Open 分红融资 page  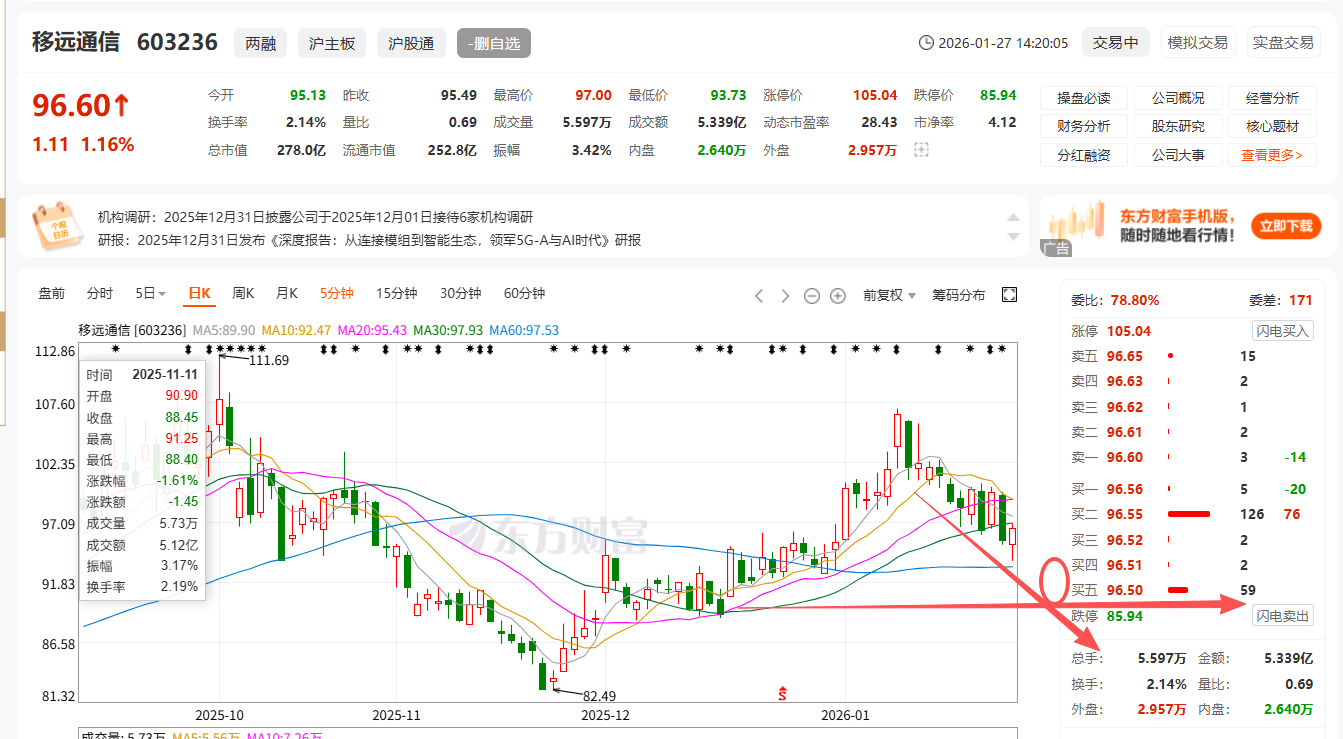pos(1084,155)
